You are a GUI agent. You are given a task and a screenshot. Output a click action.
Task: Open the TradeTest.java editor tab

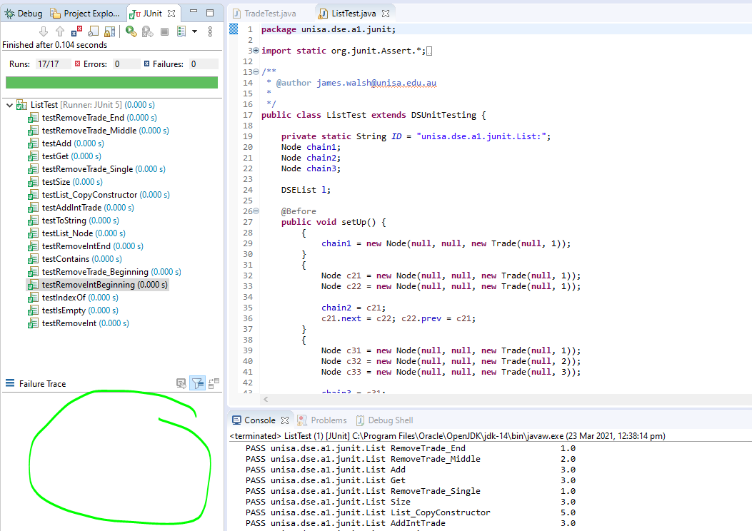click(265, 13)
